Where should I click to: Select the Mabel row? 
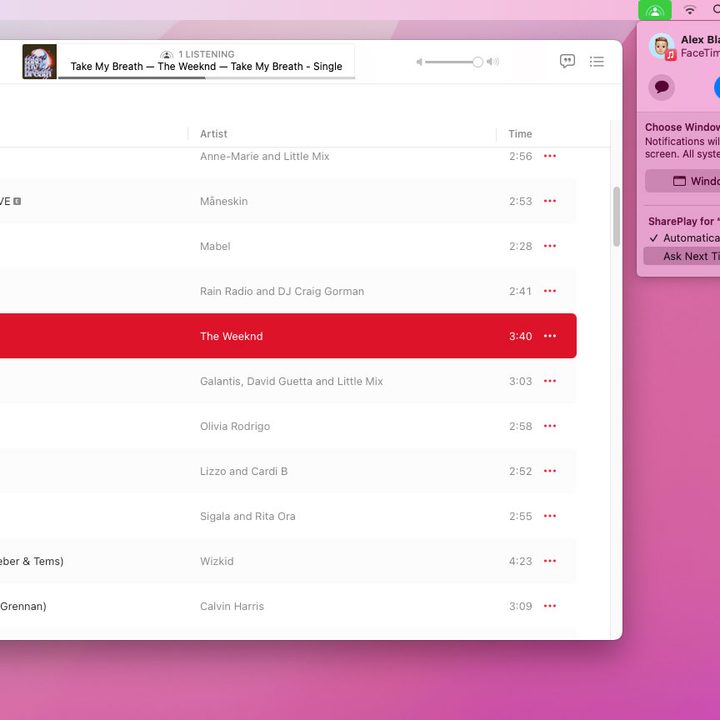pyautogui.click(x=288, y=246)
